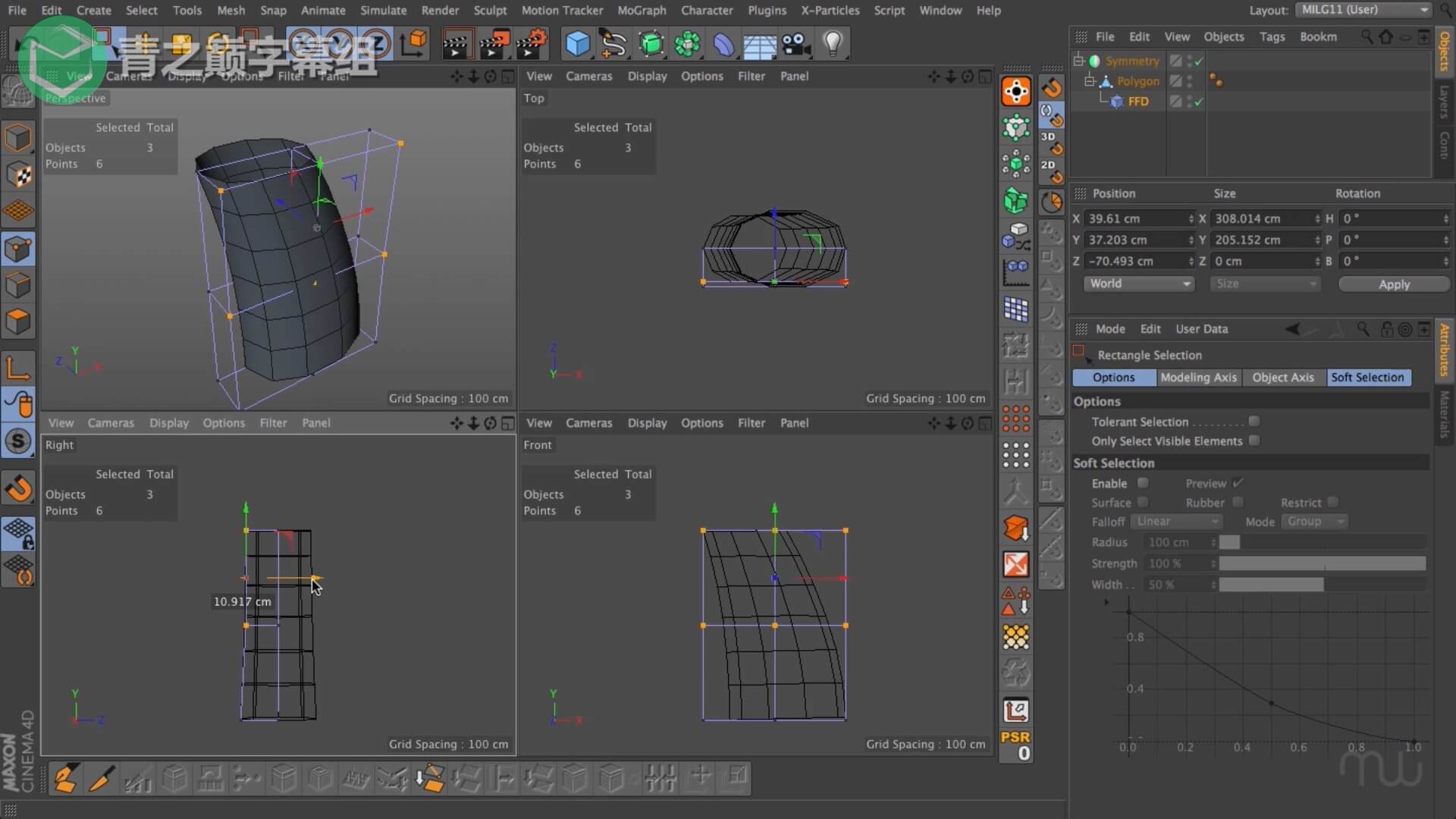Click the magnet snap icon in left toolbar
Image resolution: width=1456 pixels, height=819 pixels.
(18, 488)
